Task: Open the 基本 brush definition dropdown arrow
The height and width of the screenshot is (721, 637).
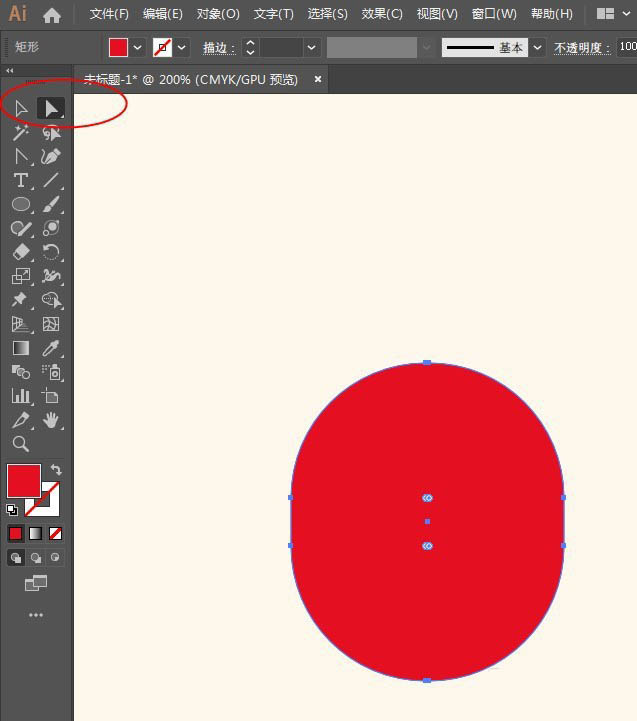Action: [x=537, y=47]
